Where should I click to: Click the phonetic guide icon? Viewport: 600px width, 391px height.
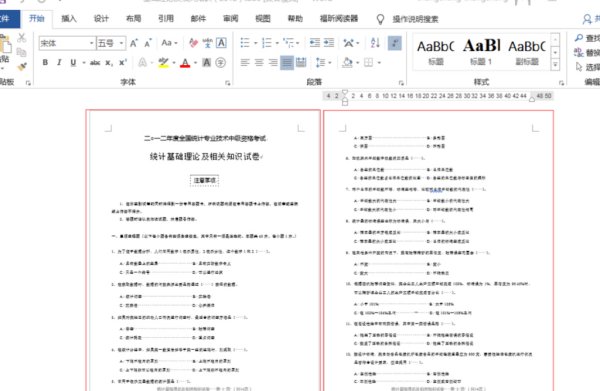207,43
